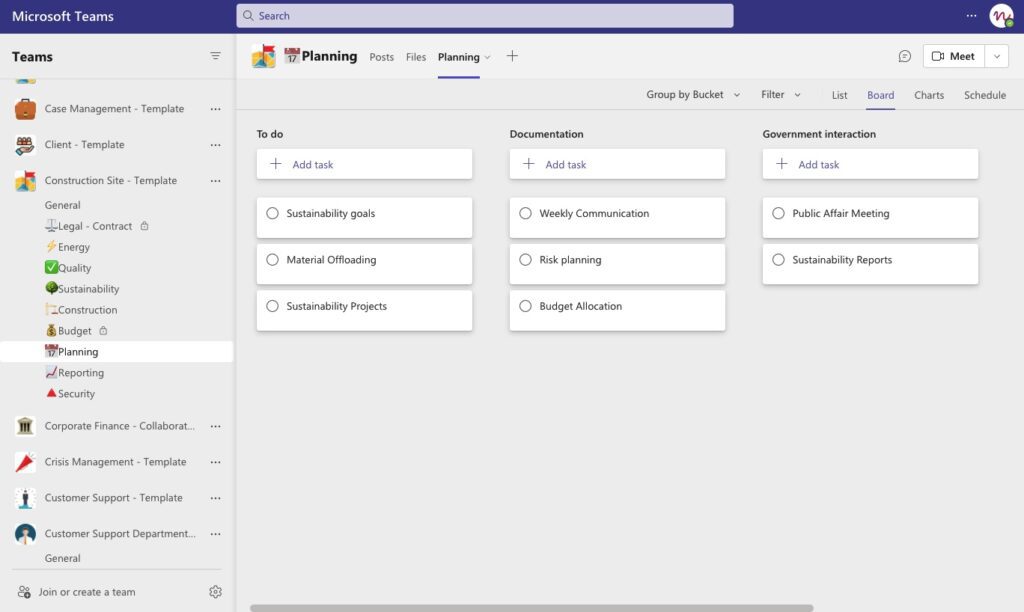The image size is (1024, 612).
Task: Click plus icon in Government interaction Add task
Action: 782,164
